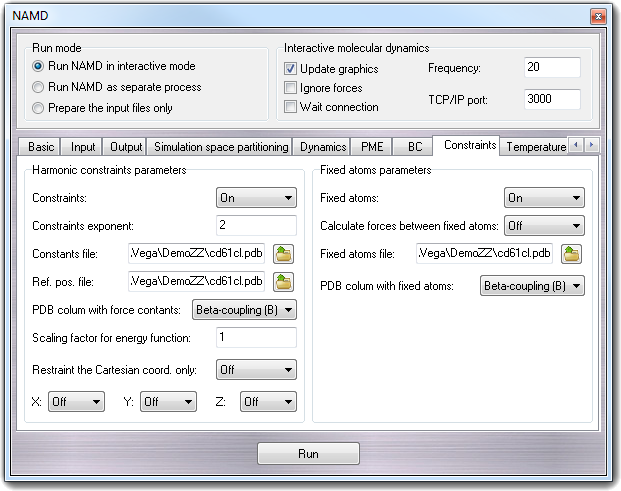Toggle the Ignore forces checkbox
621x491 pixels.
[291, 88]
